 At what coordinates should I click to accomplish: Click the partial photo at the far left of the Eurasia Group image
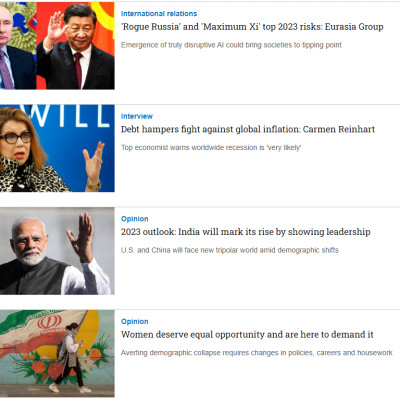click(x=18, y=46)
